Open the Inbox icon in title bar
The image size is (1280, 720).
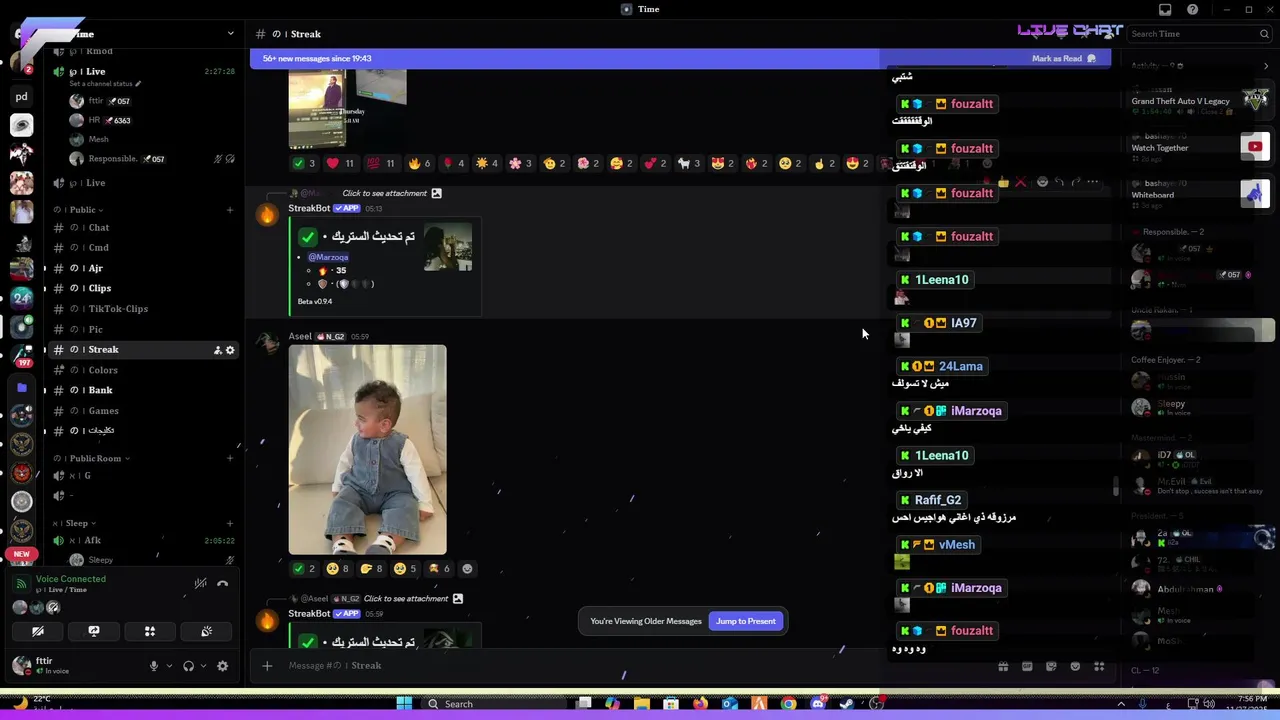coord(1165,9)
